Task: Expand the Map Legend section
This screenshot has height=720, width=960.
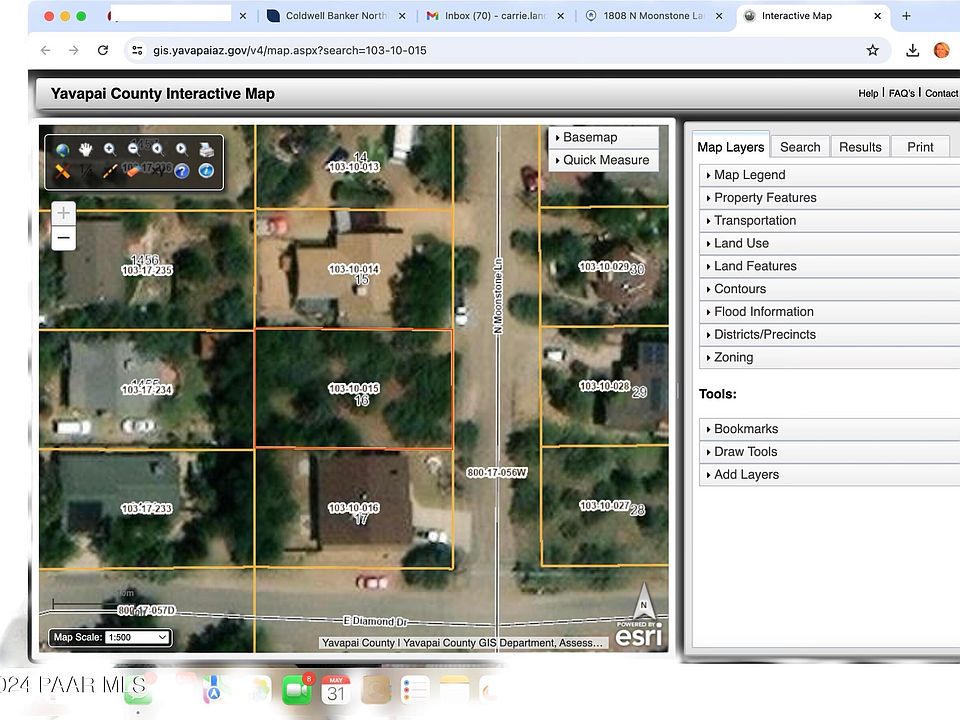Action: coord(829,175)
